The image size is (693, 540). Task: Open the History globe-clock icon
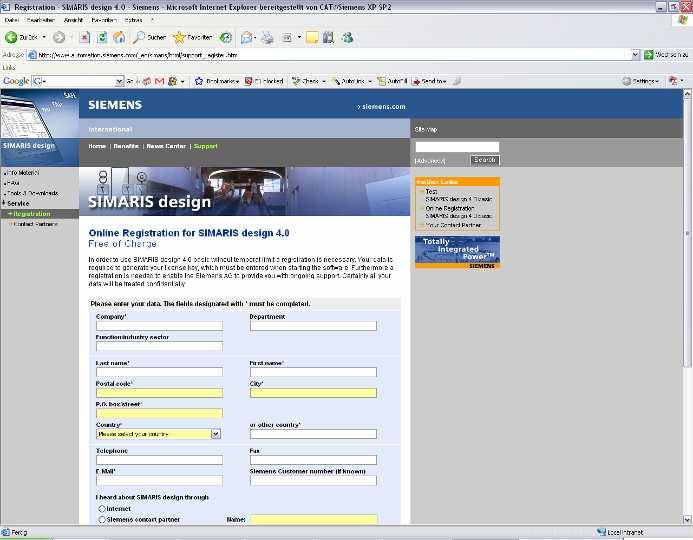[226, 38]
